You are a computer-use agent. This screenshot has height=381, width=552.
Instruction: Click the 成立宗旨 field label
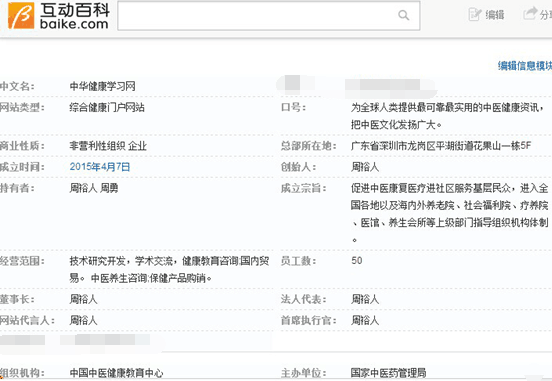coord(303,188)
